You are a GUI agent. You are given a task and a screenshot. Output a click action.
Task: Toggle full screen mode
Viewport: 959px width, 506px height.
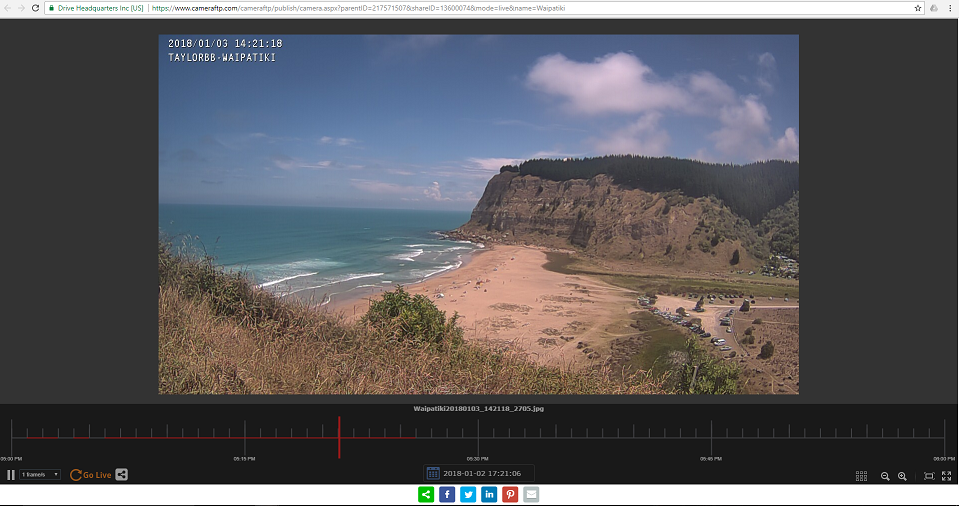[x=946, y=476]
